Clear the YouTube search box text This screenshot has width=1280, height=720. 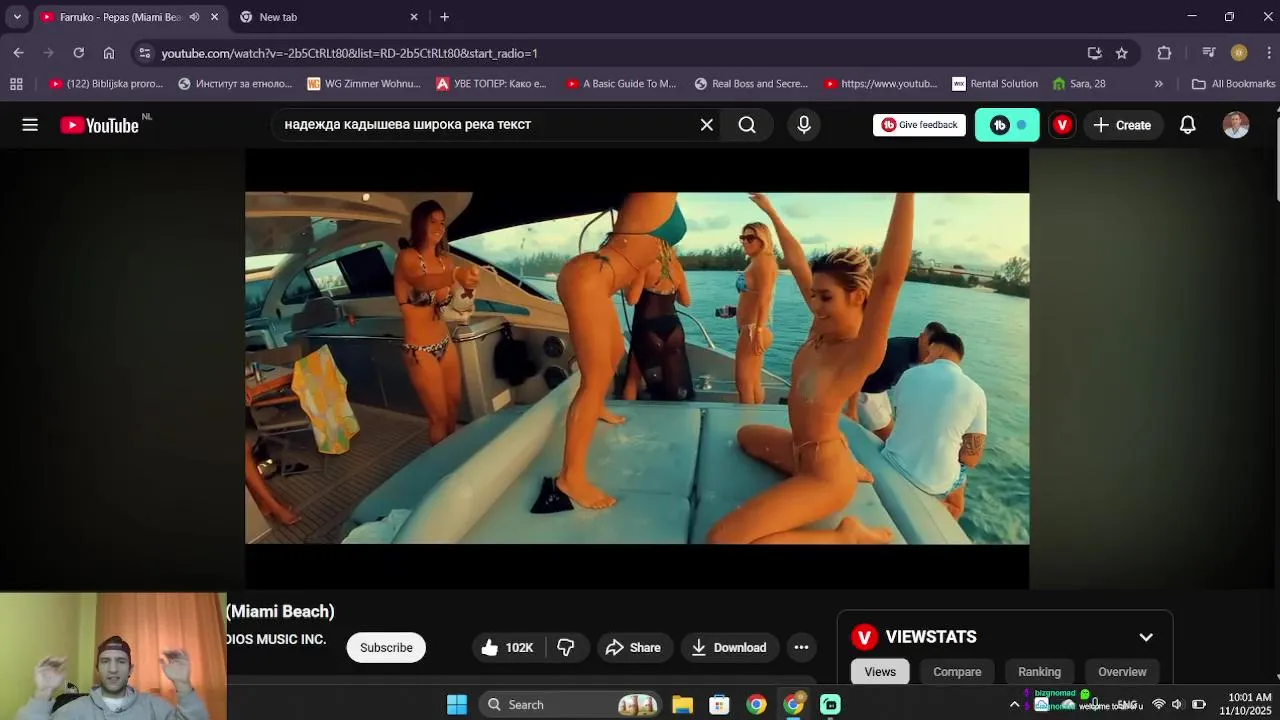[707, 125]
